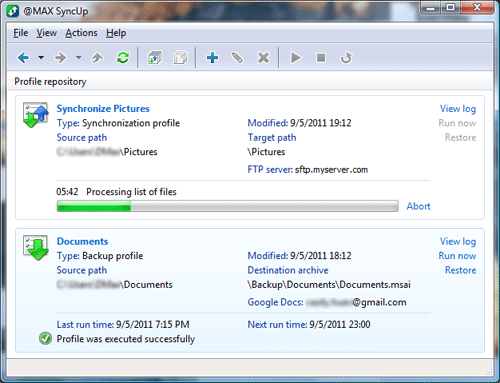Click the Run profile play icon
Image resolution: width=500 pixels, height=383 pixels.
pyautogui.click(x=296, y=58)
